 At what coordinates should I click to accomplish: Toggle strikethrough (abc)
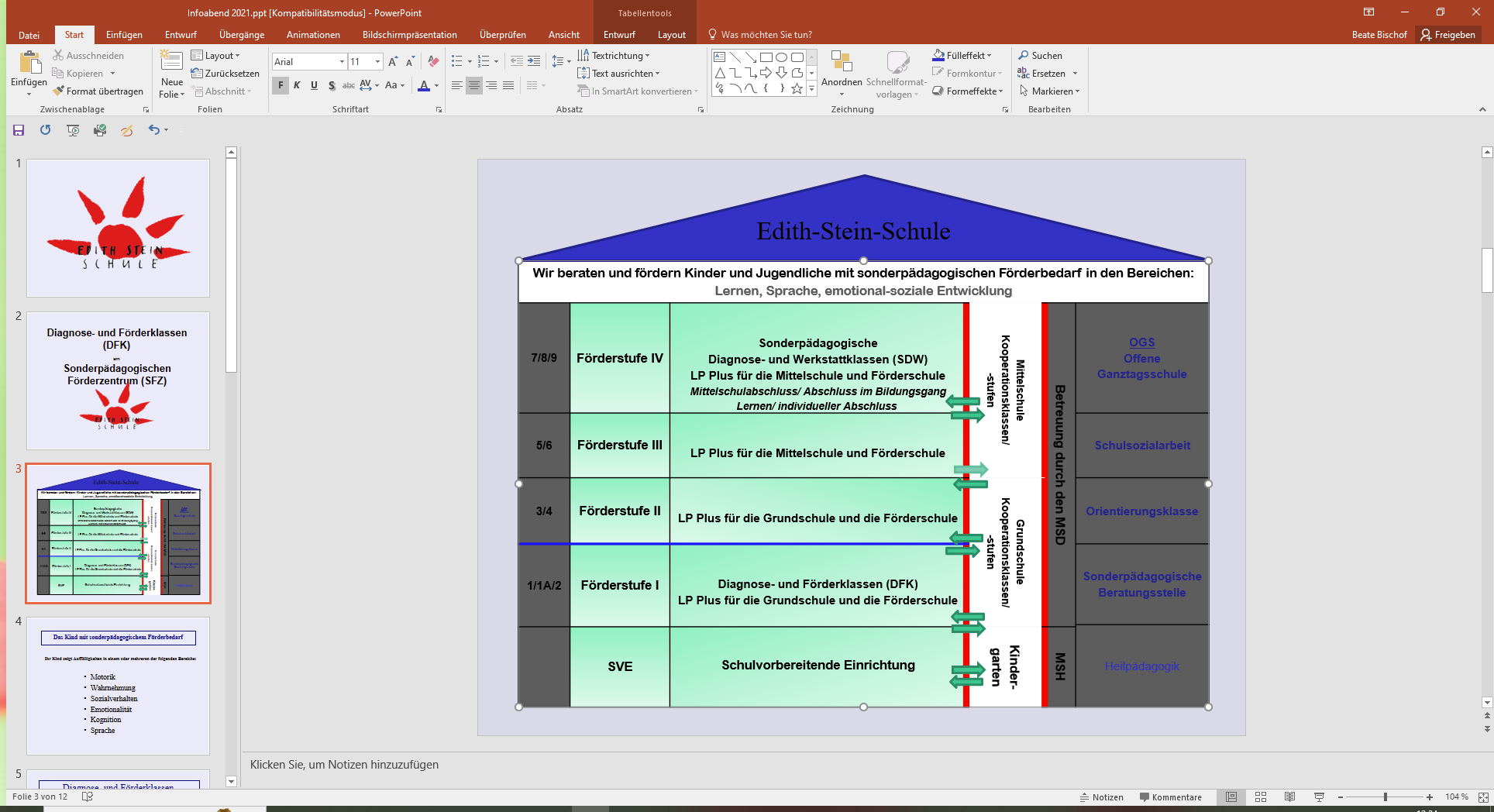349,85
